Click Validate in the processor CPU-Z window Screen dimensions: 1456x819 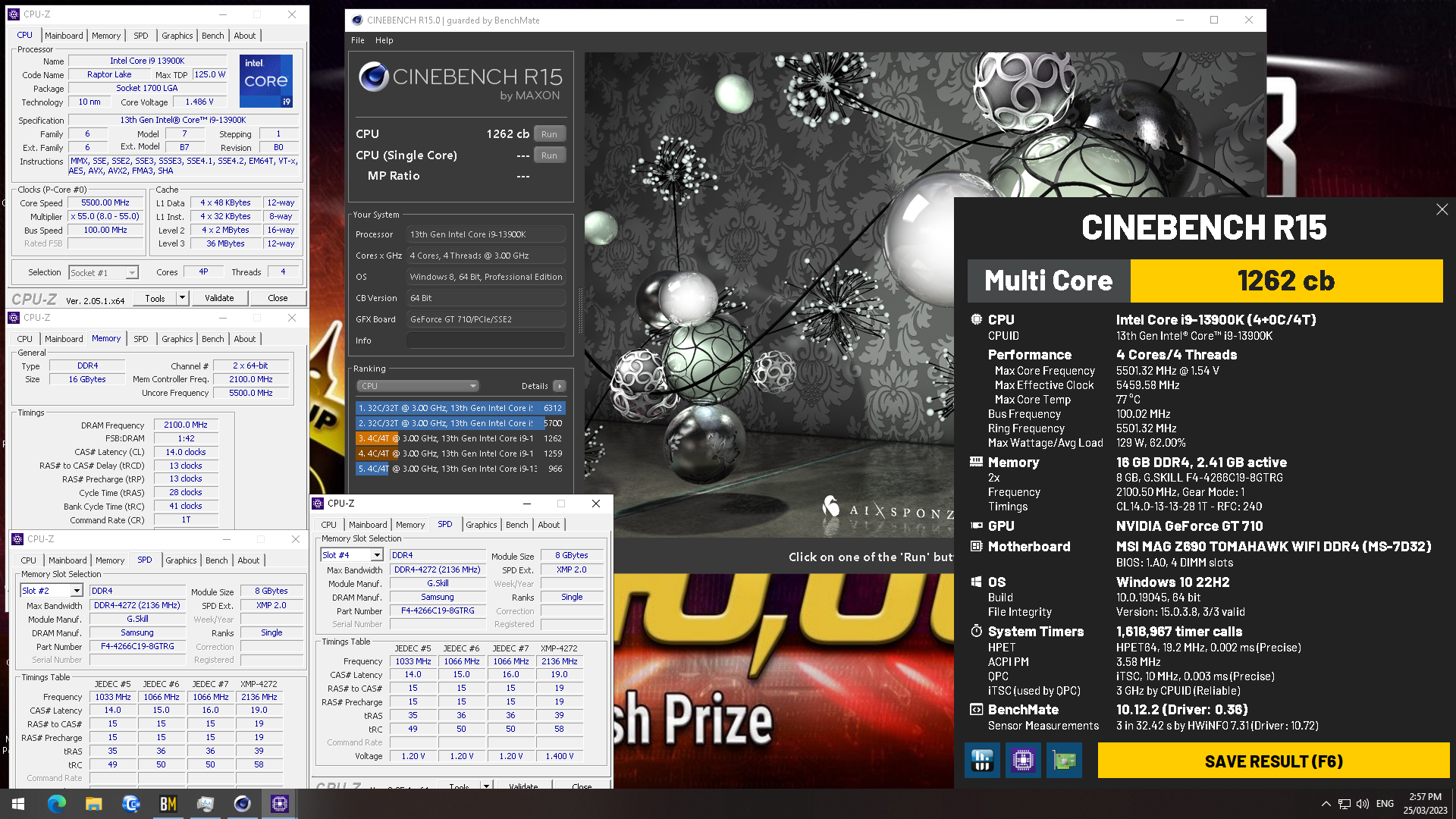point(219,298)
